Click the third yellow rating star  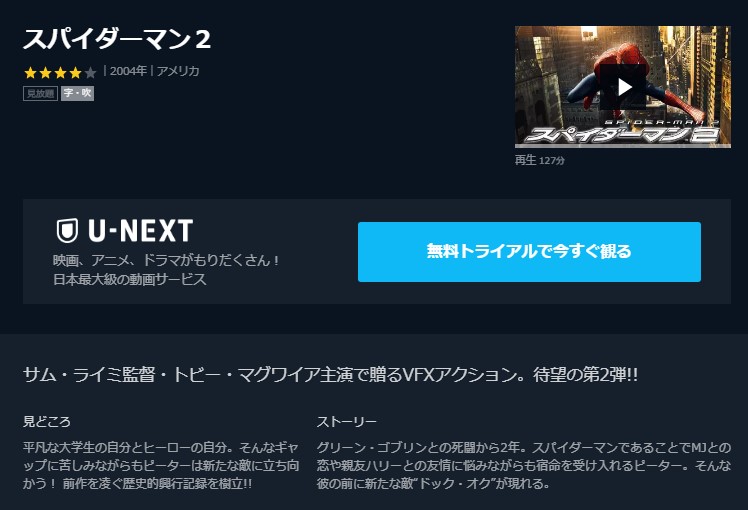pyautogui.click(x=61, y=73)
